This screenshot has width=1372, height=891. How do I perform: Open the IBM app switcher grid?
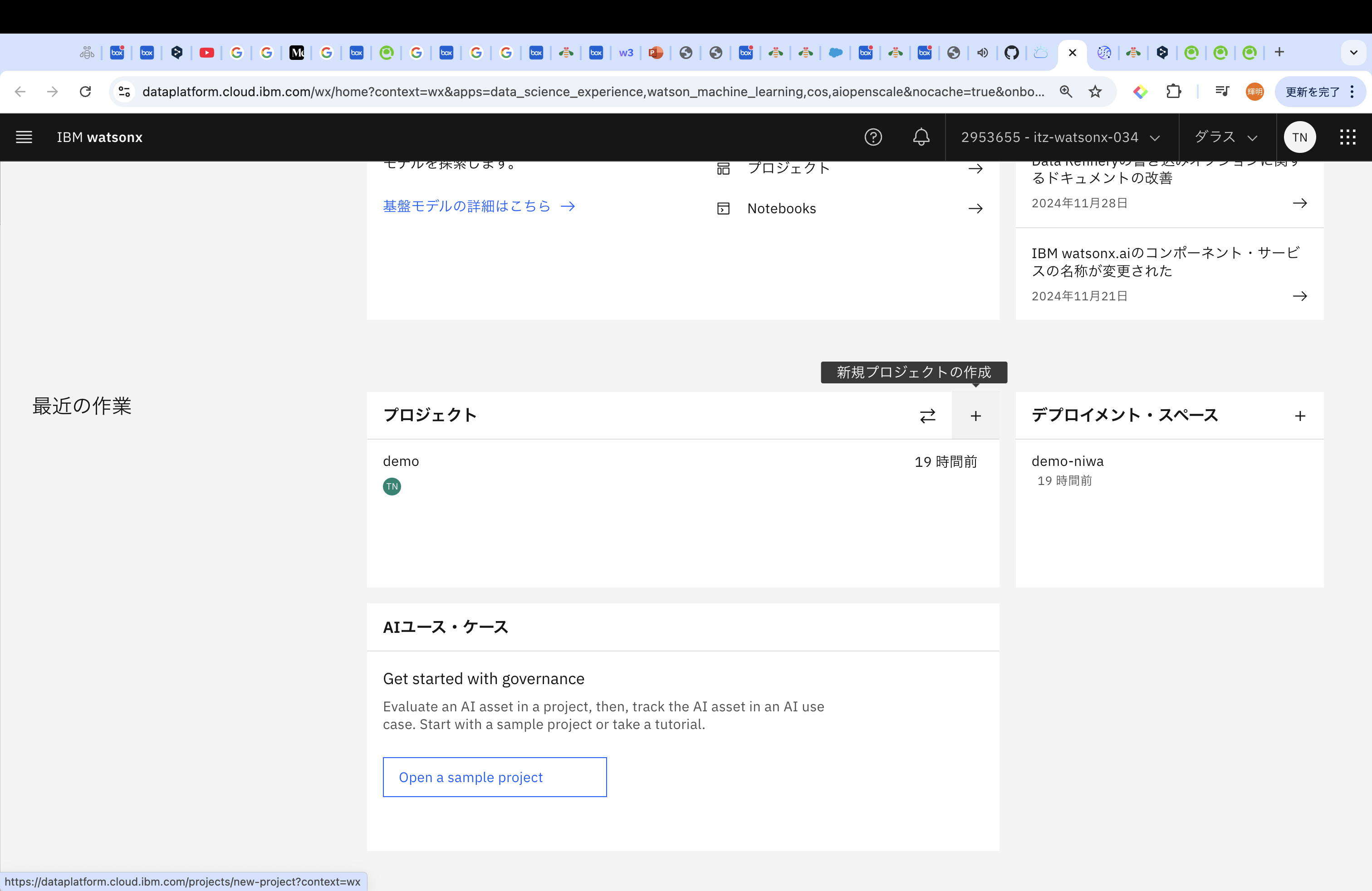pyautogui.click(x=1347, y=137)
